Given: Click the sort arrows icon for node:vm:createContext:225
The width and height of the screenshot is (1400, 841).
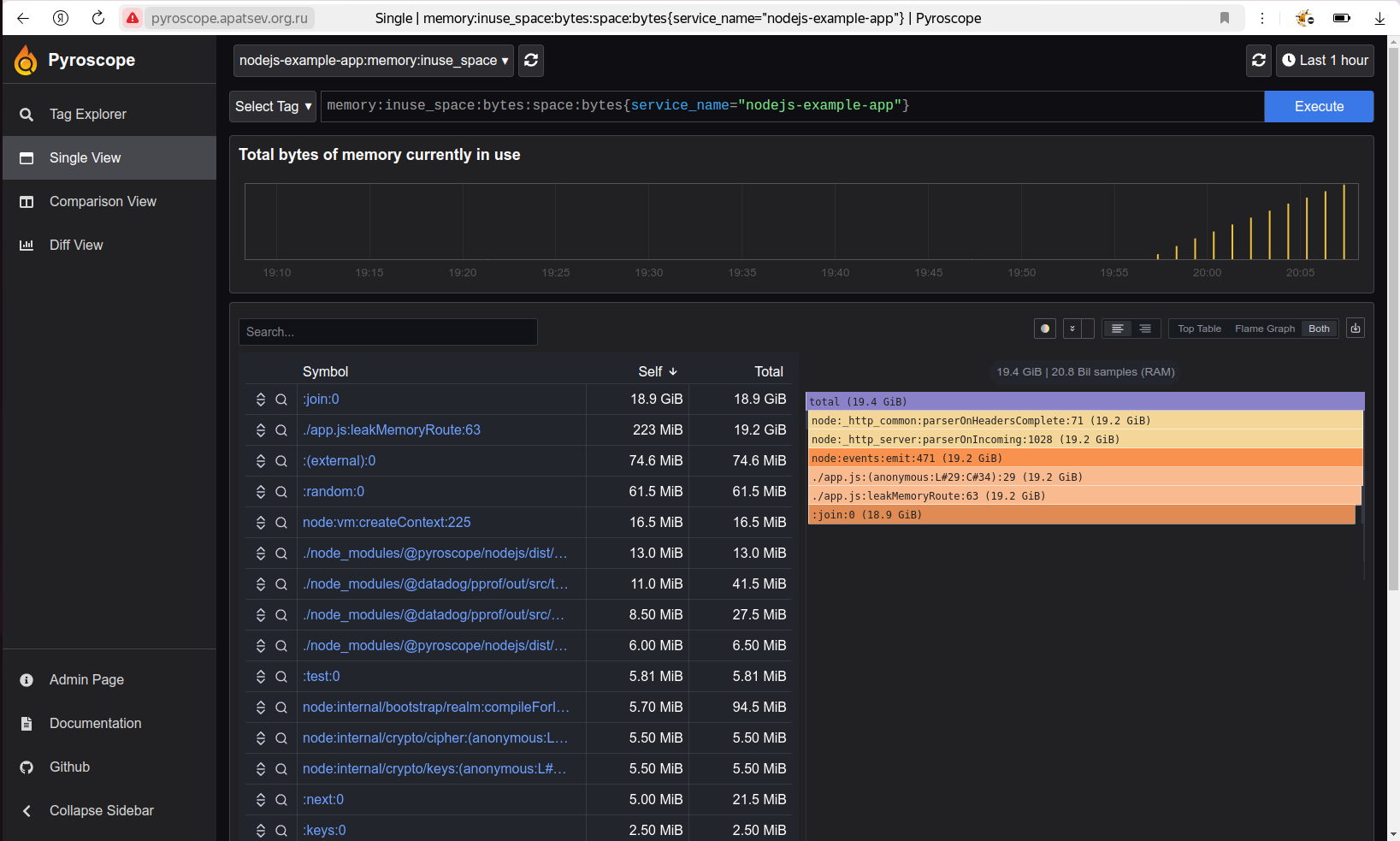Looking at the screenshot, I should [x=261, y=523].
